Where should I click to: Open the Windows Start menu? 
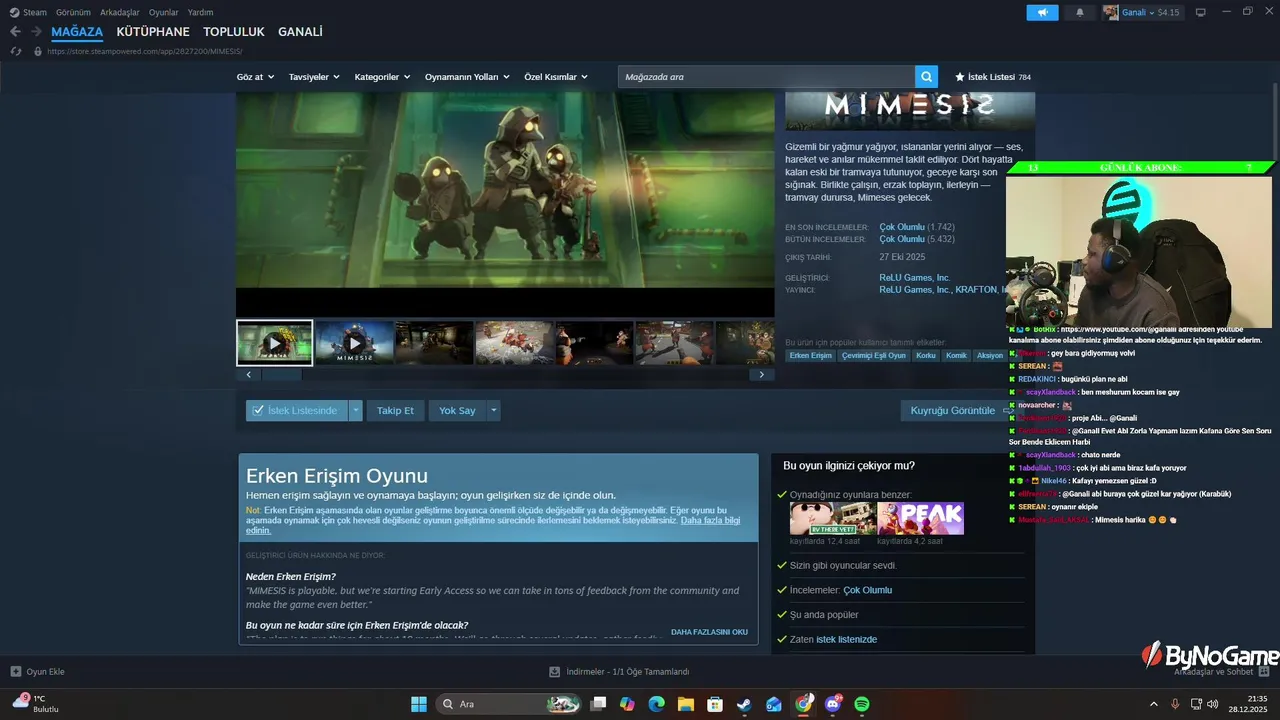coord(419,704)
